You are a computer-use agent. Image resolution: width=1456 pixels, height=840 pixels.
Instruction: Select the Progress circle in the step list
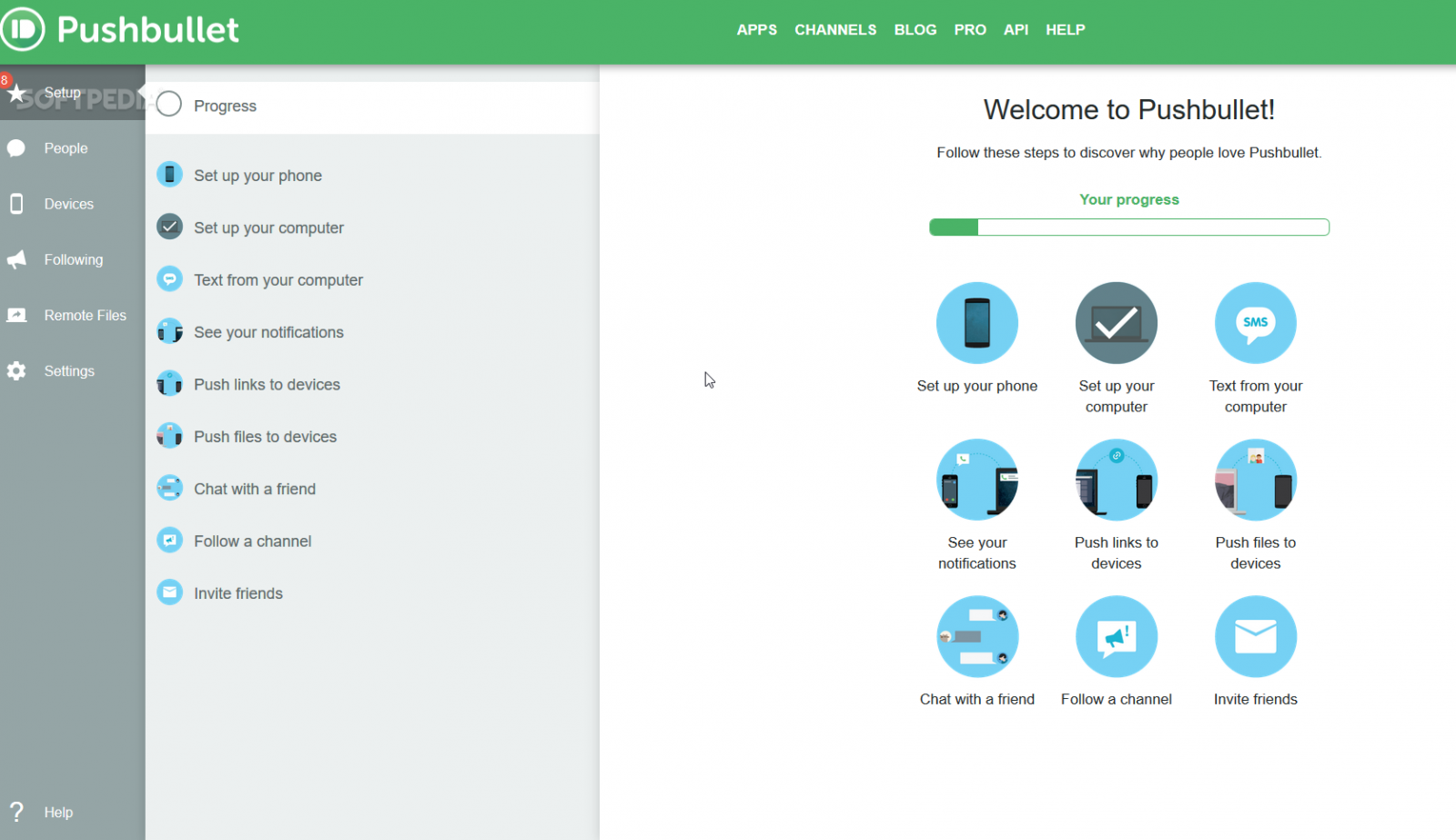pyautogui.click(x=169, y=105)
